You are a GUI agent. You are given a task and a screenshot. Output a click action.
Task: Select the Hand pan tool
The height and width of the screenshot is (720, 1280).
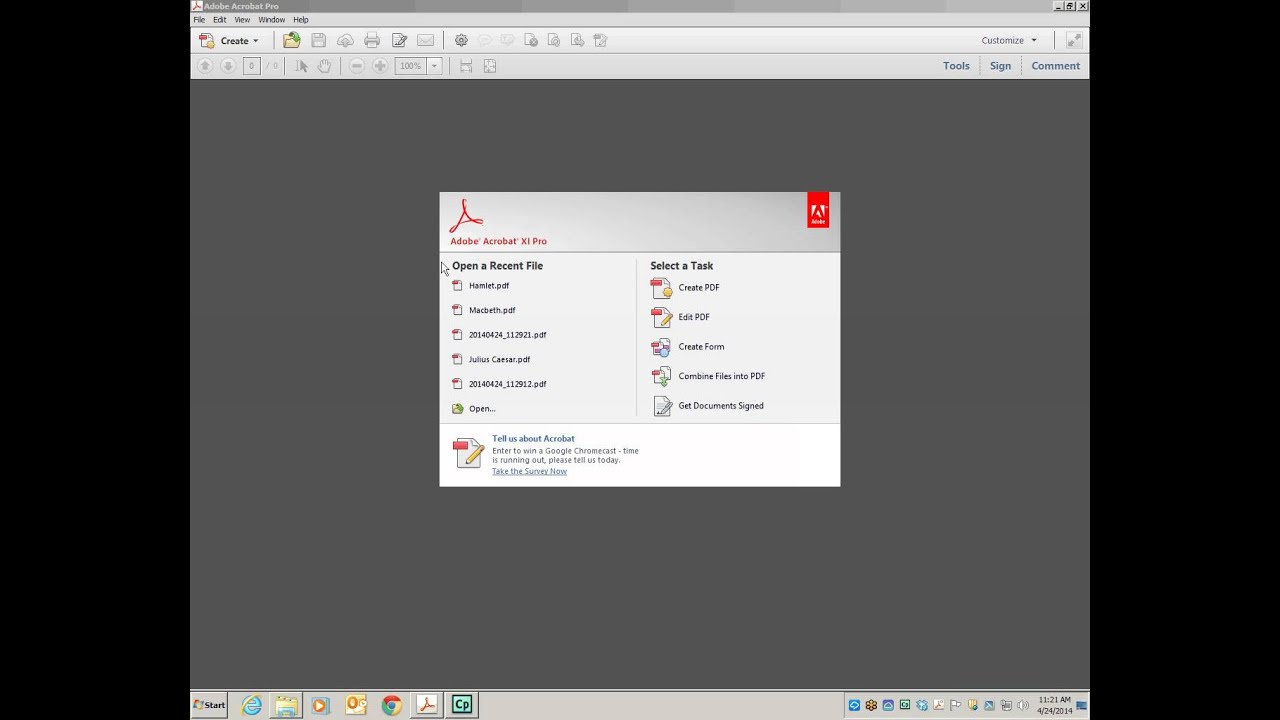[x=324, y=66]
